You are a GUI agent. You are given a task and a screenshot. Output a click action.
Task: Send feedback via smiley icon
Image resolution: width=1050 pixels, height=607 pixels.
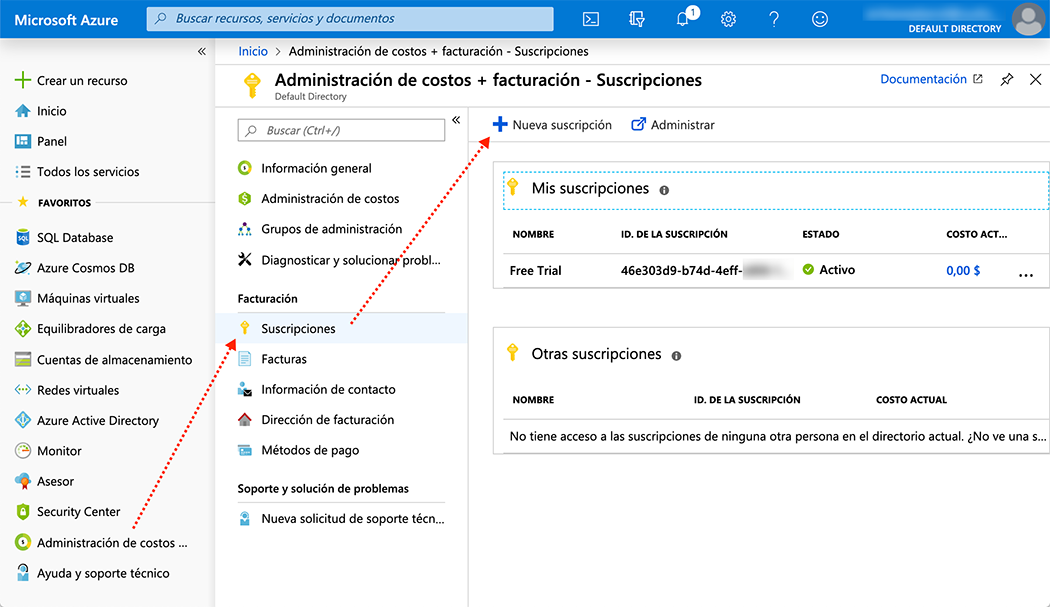(x=820, y=19)
